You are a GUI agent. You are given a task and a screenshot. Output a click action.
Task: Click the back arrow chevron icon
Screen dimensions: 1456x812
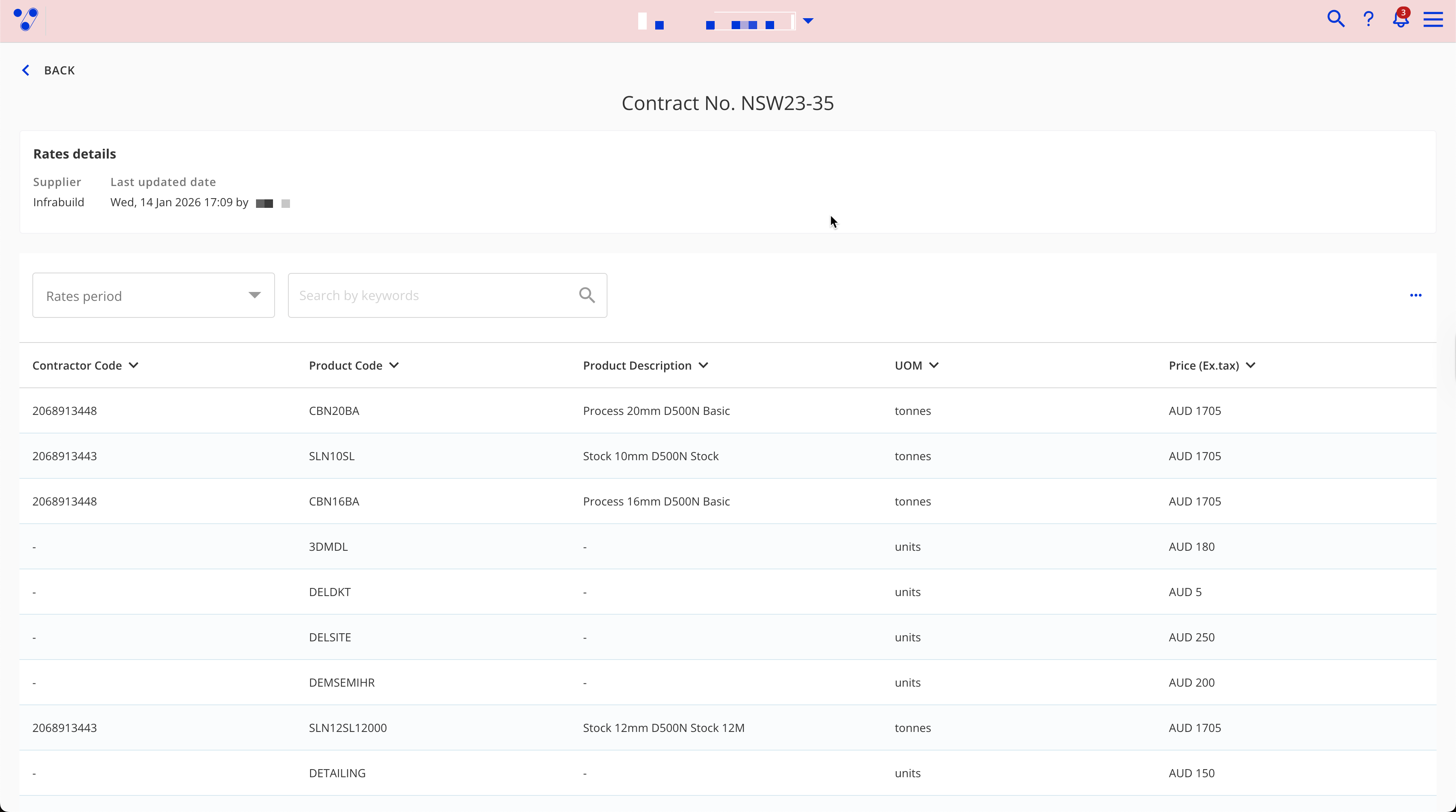click(25, 70)
